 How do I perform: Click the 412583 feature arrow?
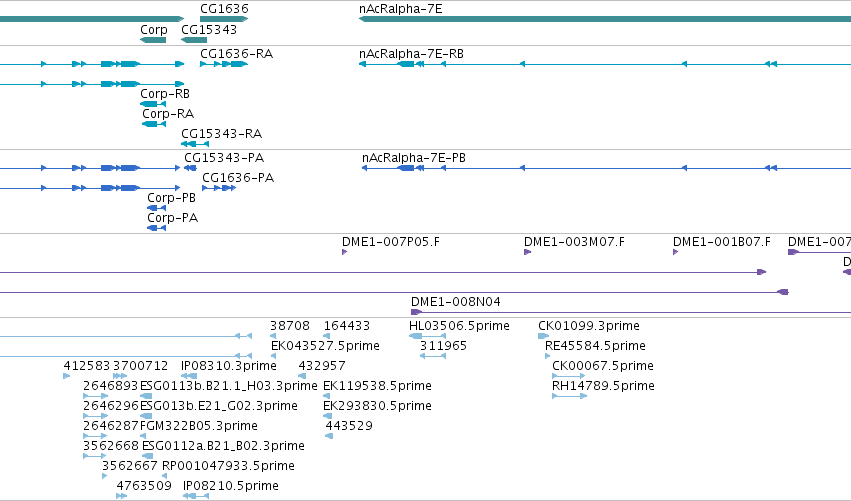click(67, 376)
